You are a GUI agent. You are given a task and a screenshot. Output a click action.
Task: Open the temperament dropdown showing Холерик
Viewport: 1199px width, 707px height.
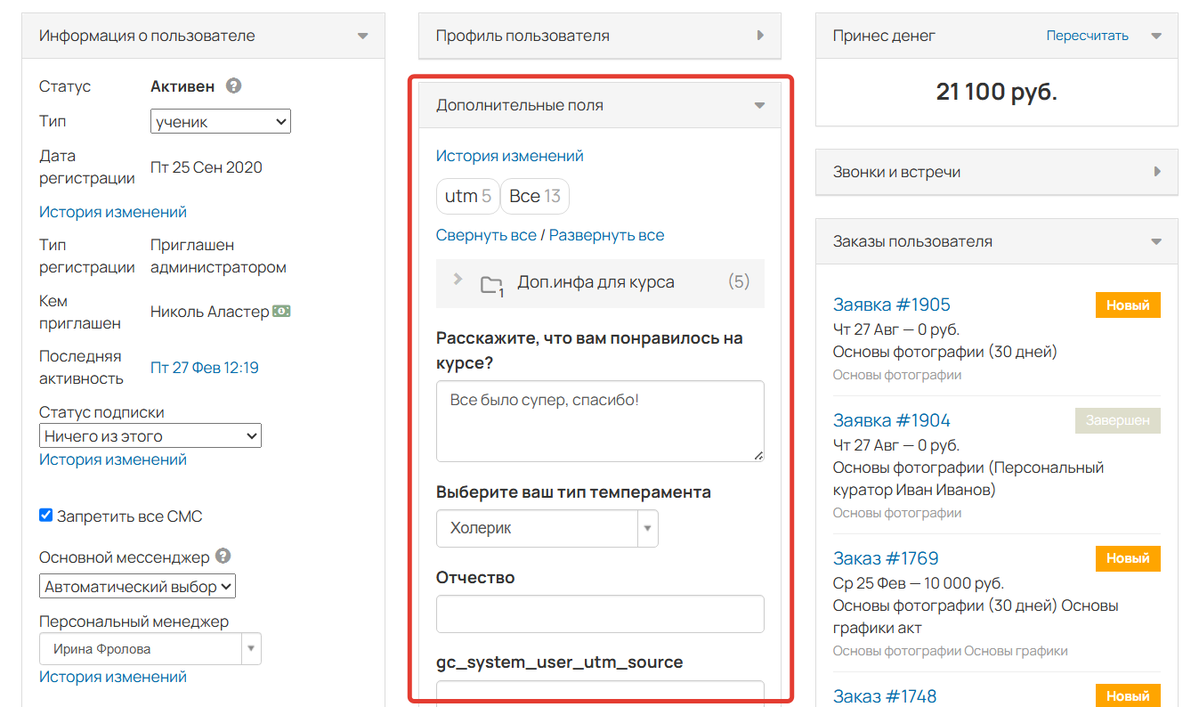[547, 528]
